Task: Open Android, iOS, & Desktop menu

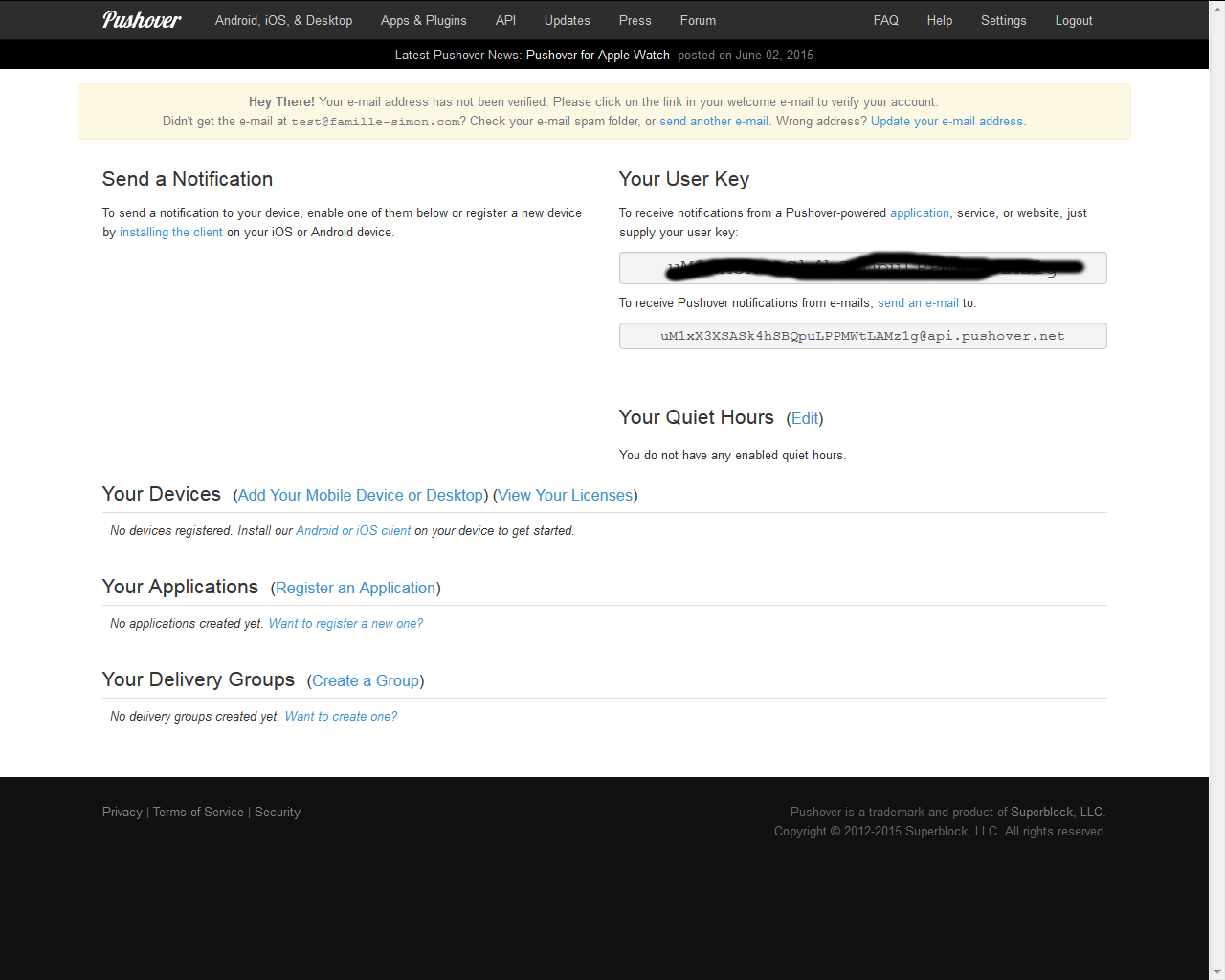Action: pos(283,20)
